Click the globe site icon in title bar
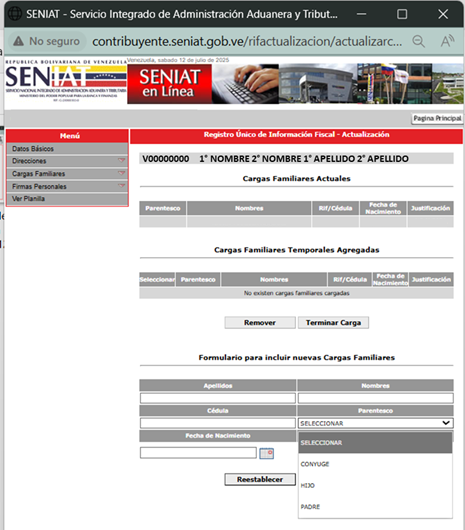Screen dimensions: 465x530 click(15, 14)
